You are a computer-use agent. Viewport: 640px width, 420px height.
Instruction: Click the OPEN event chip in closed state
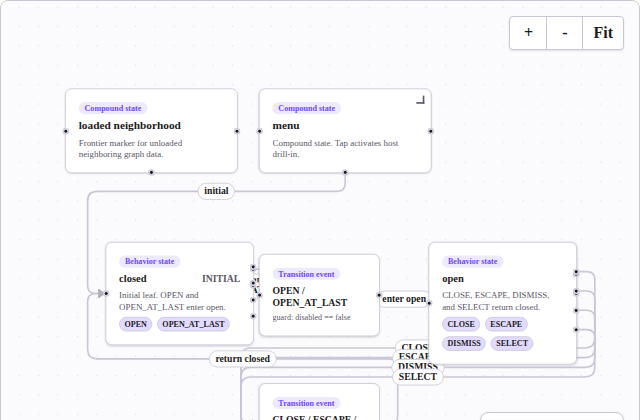[x=136, y=324]
